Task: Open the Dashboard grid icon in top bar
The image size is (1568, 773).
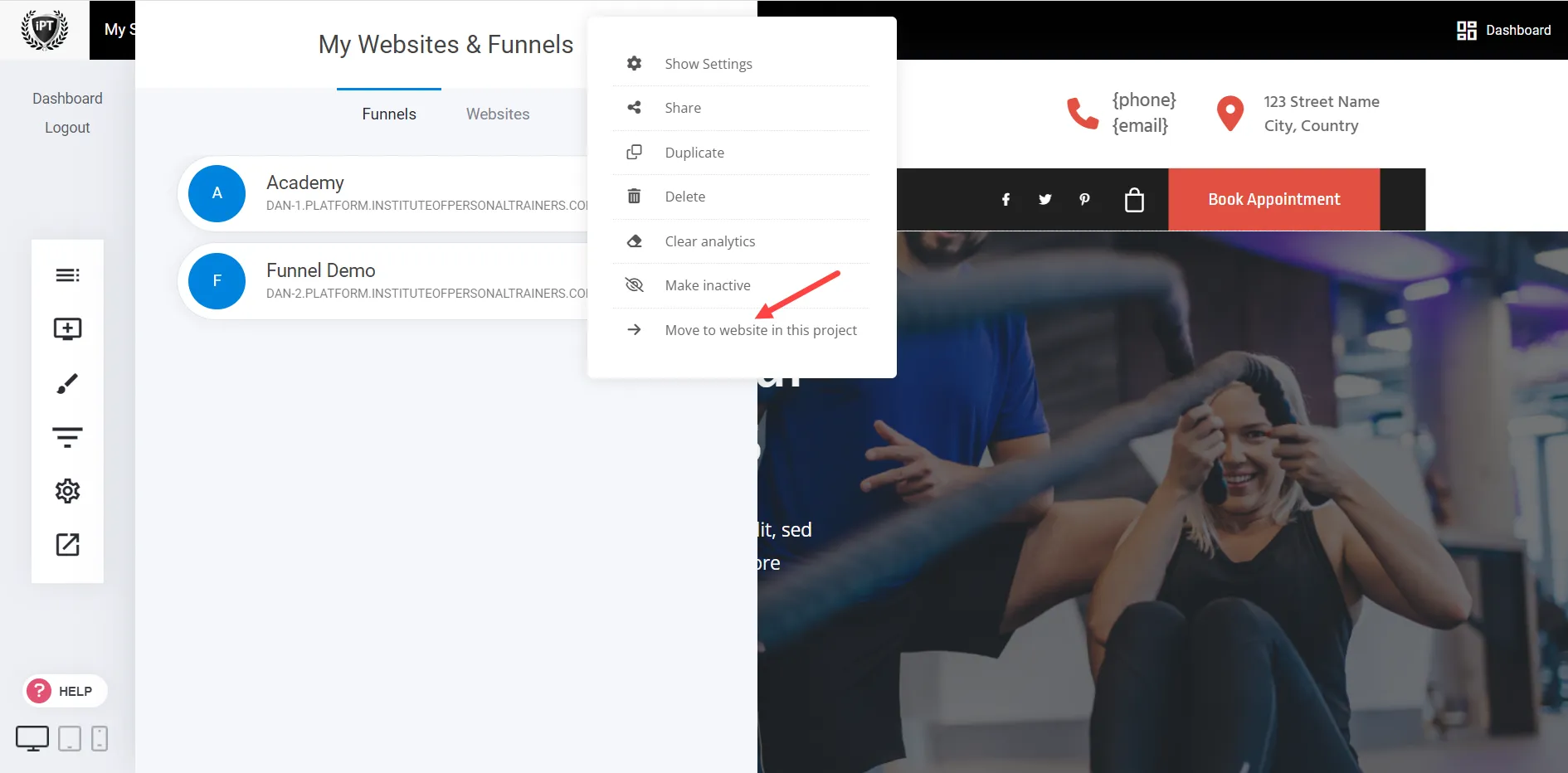Action: [1466, 31]
